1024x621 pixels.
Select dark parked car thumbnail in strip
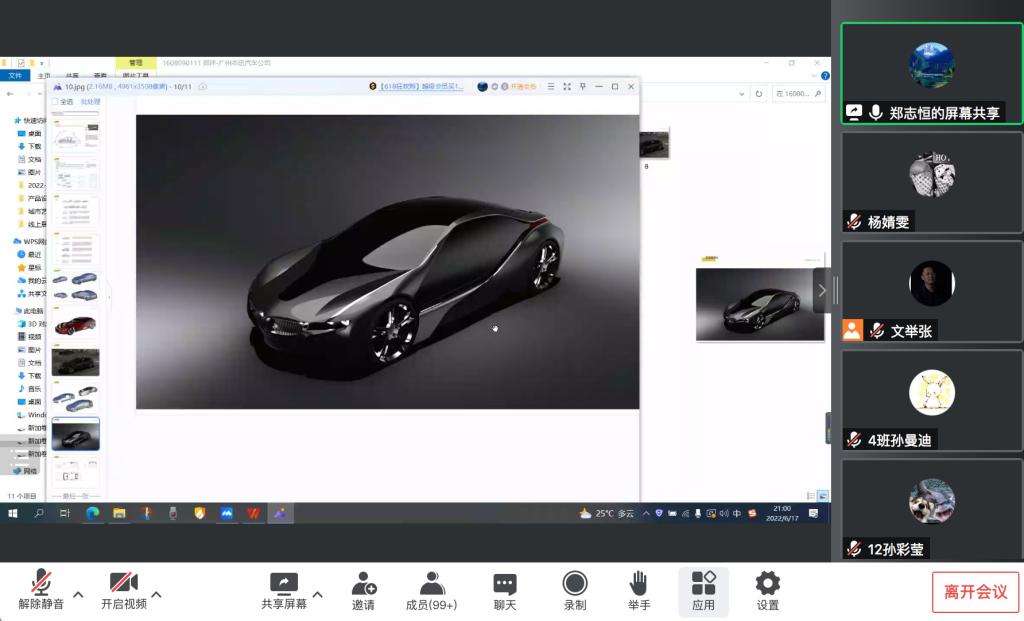pyautogui.click(x=76, y=362)
